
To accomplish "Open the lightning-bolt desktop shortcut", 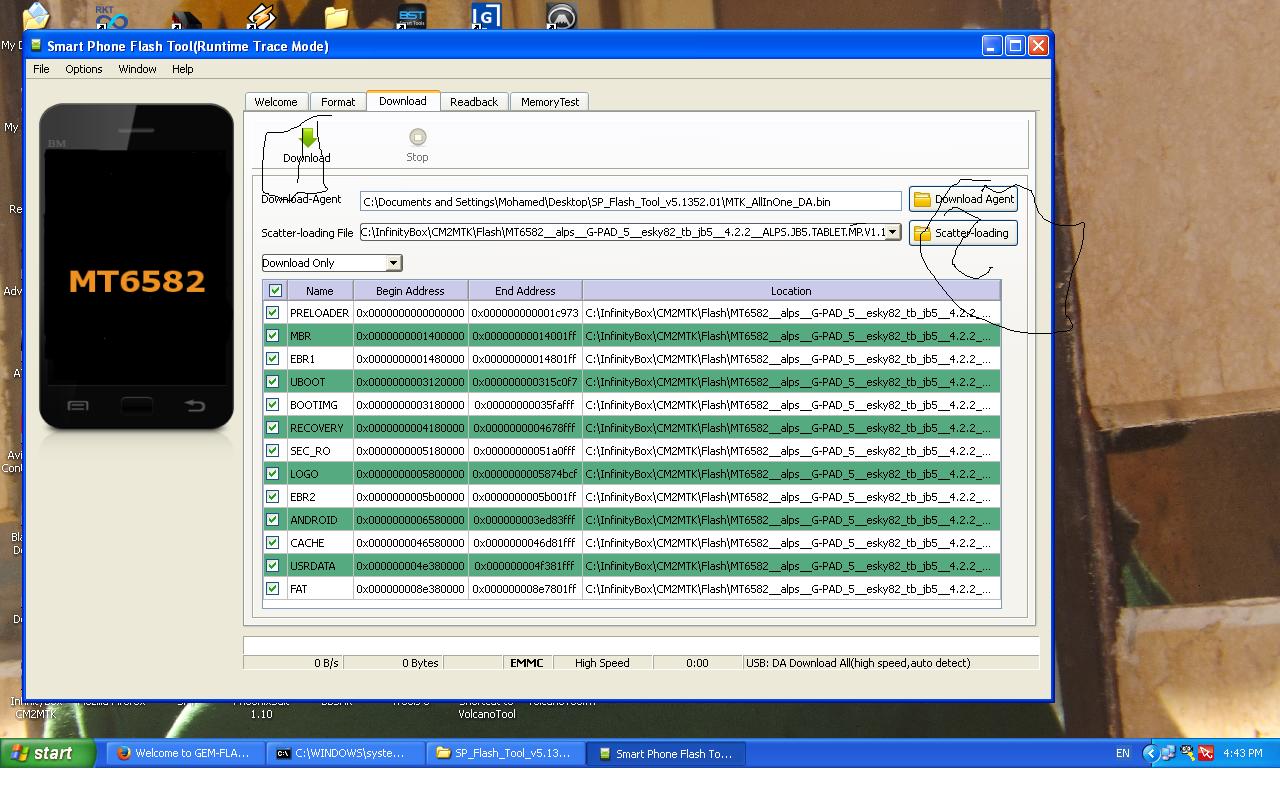I will 260,15.
